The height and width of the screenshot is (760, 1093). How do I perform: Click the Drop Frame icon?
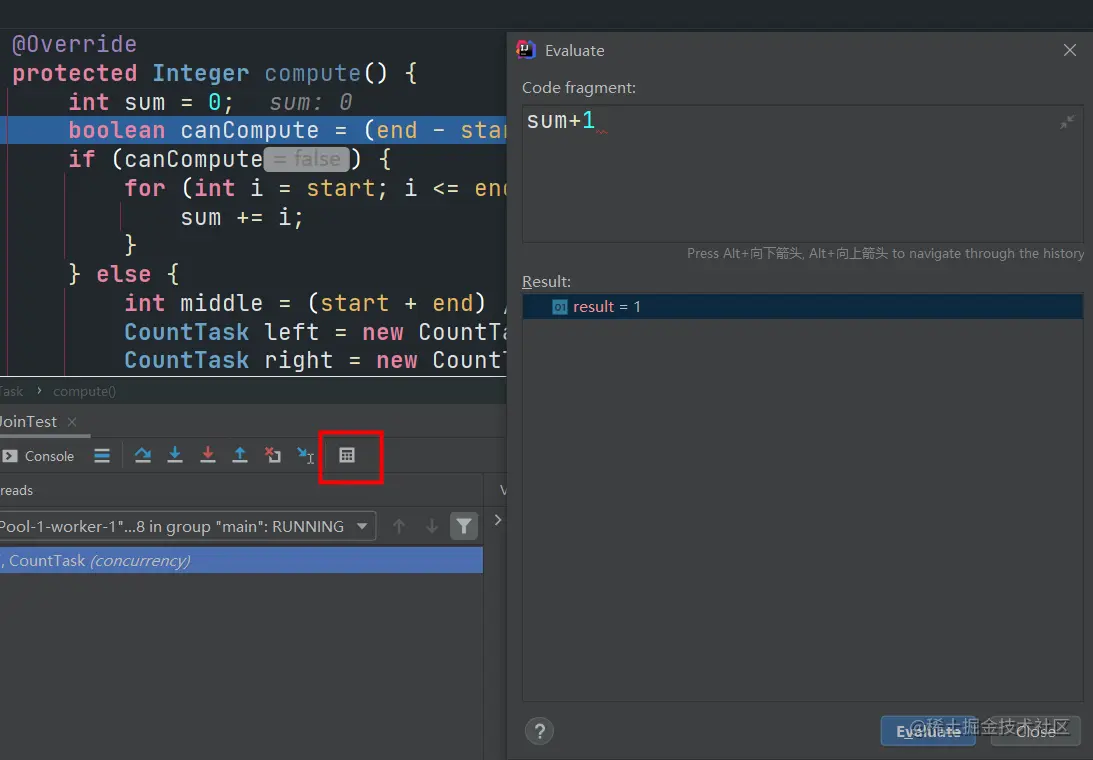point(273,455)
